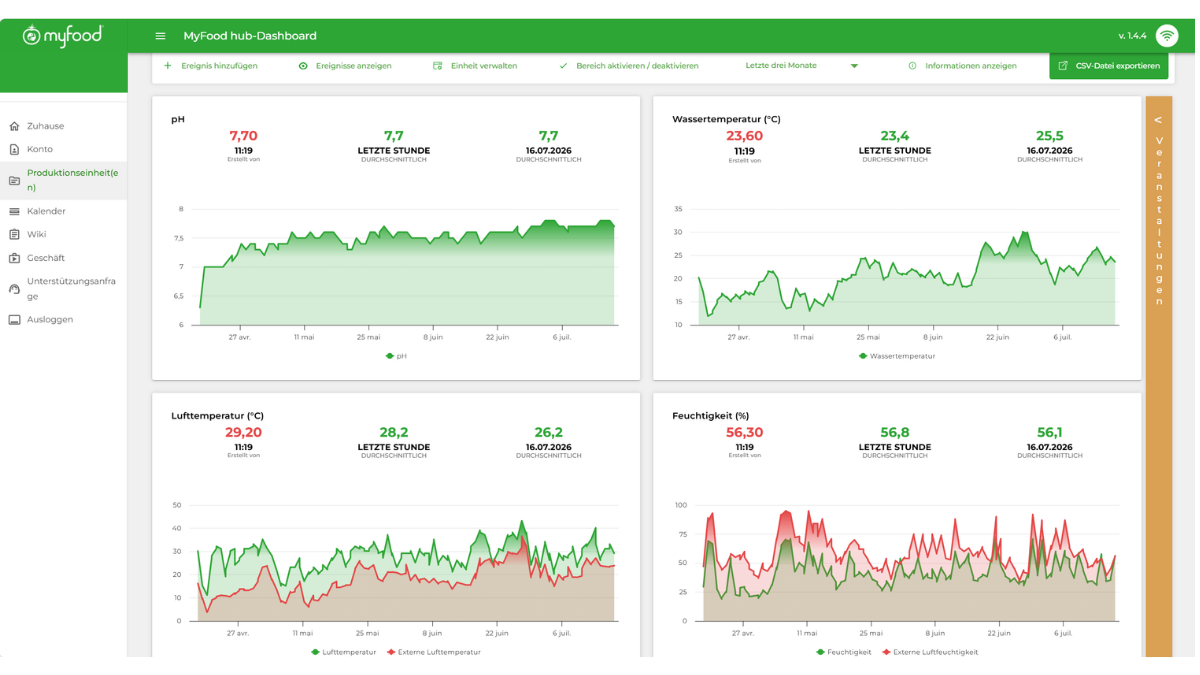Click the Geschäft shop icon

(14, 258)
